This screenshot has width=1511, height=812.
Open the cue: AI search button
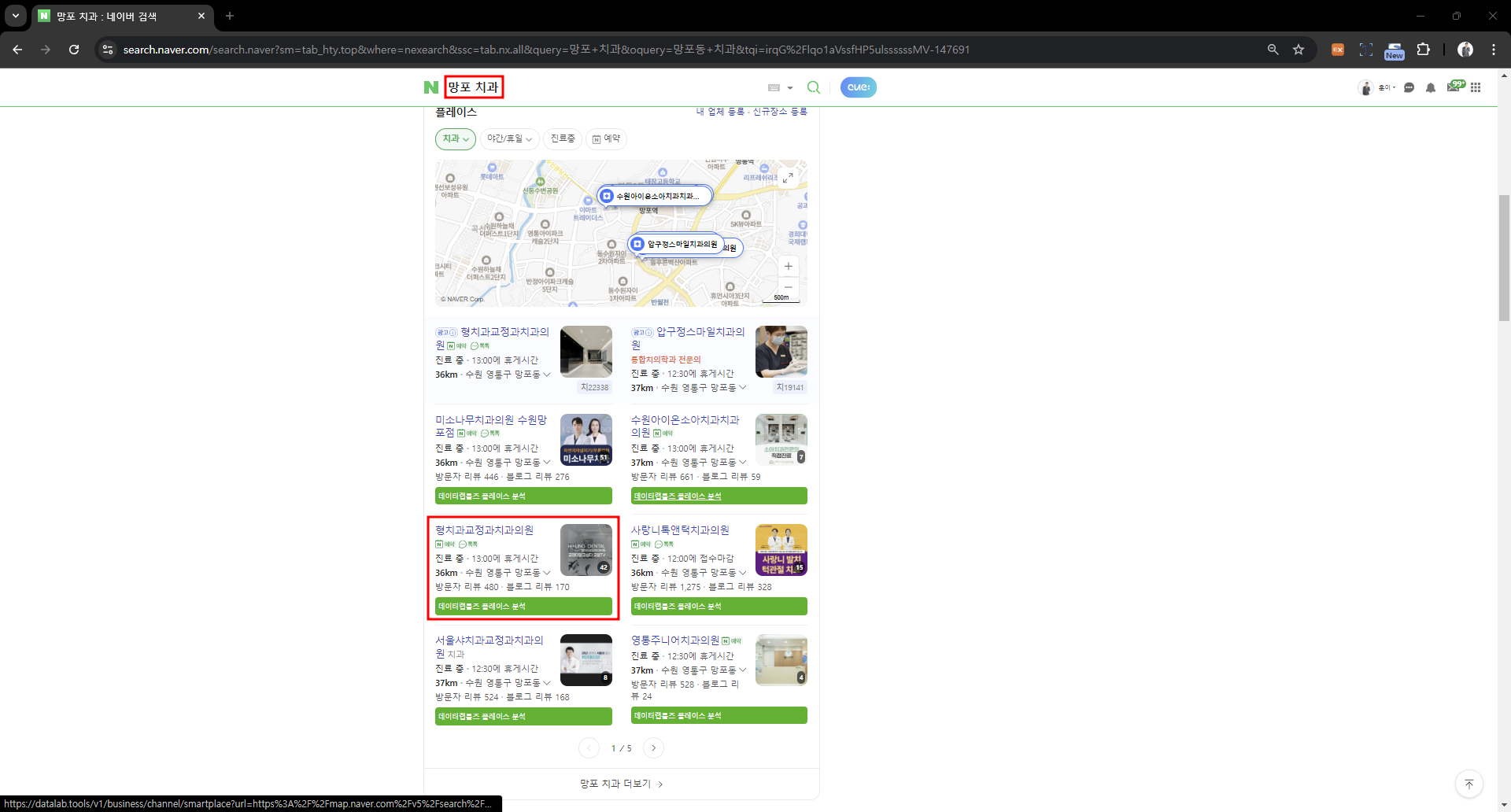859,87
